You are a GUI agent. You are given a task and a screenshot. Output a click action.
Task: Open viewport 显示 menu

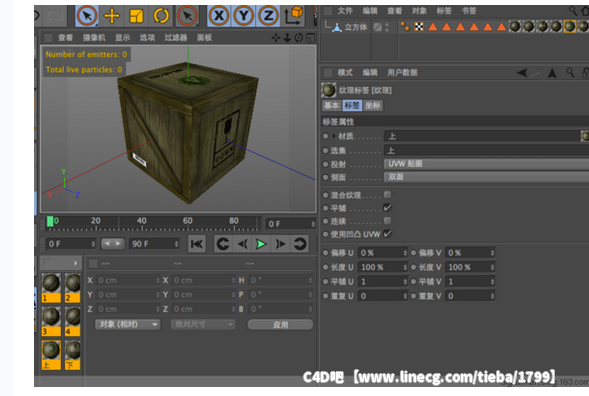tap(122, 38)
